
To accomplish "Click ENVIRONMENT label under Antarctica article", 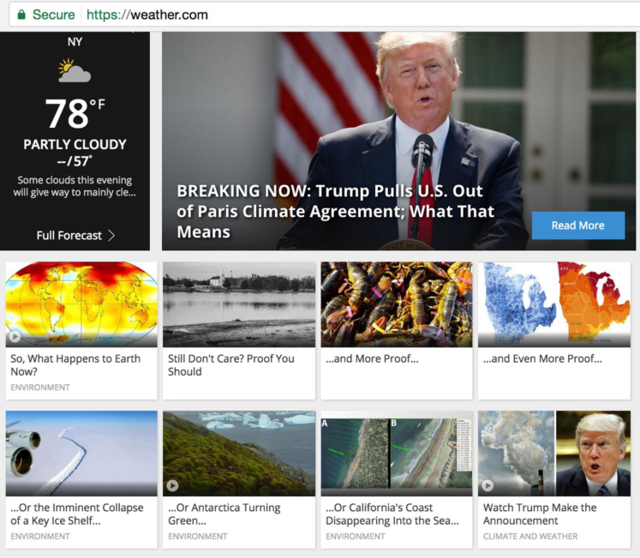I will (198, 536).
